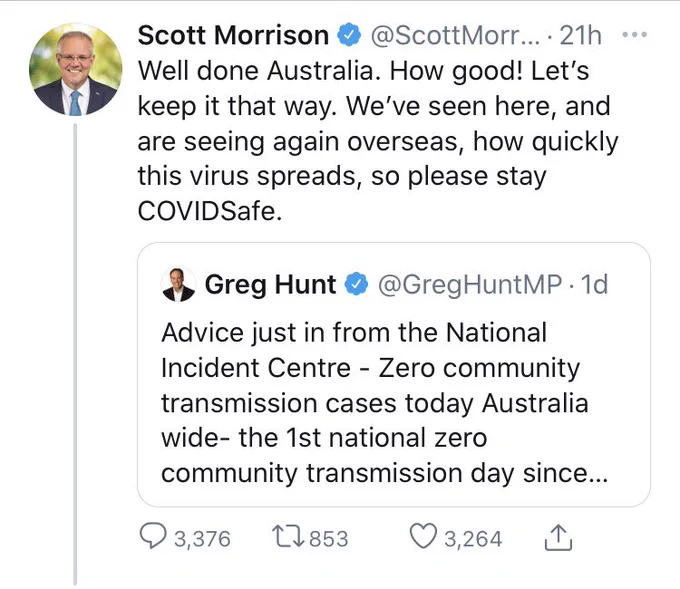Image resolution: width=680 pixels, height=589 pixels.
Task: Open the quoted Greg Hunt tweet text
Action: (x=384, y=403)
